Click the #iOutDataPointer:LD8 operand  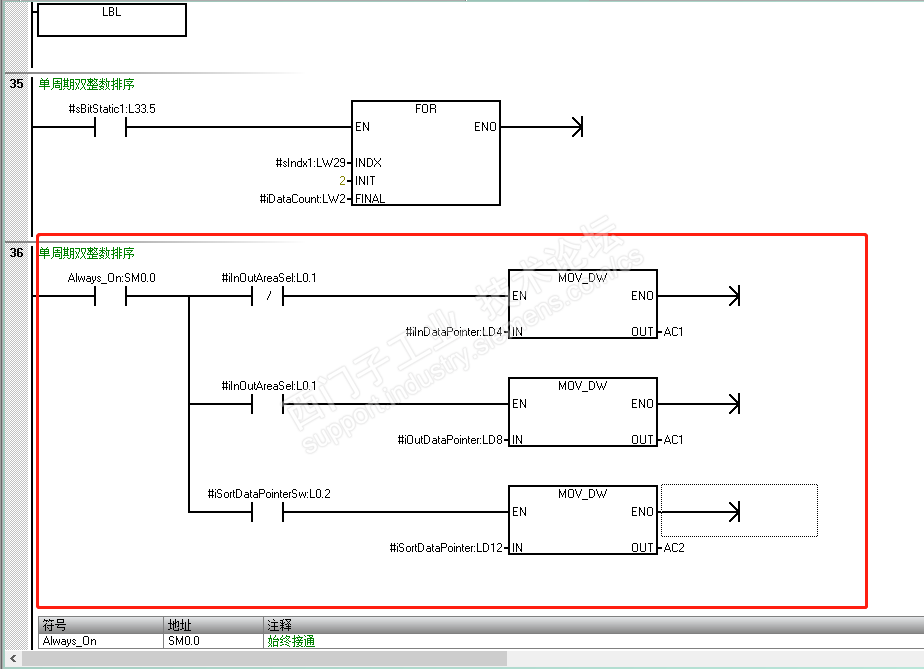450,440
